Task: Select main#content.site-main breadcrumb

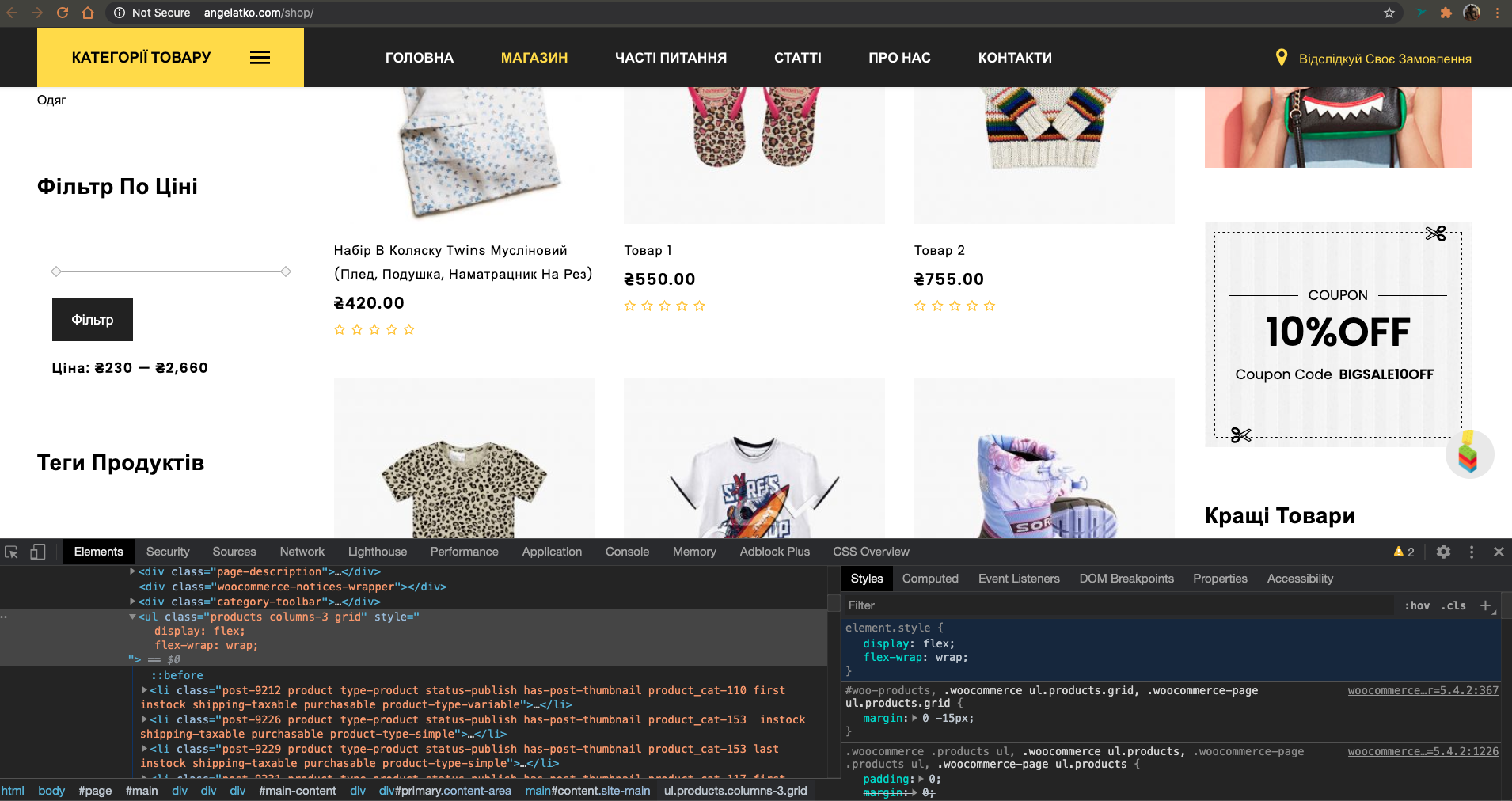Action: 587,791
